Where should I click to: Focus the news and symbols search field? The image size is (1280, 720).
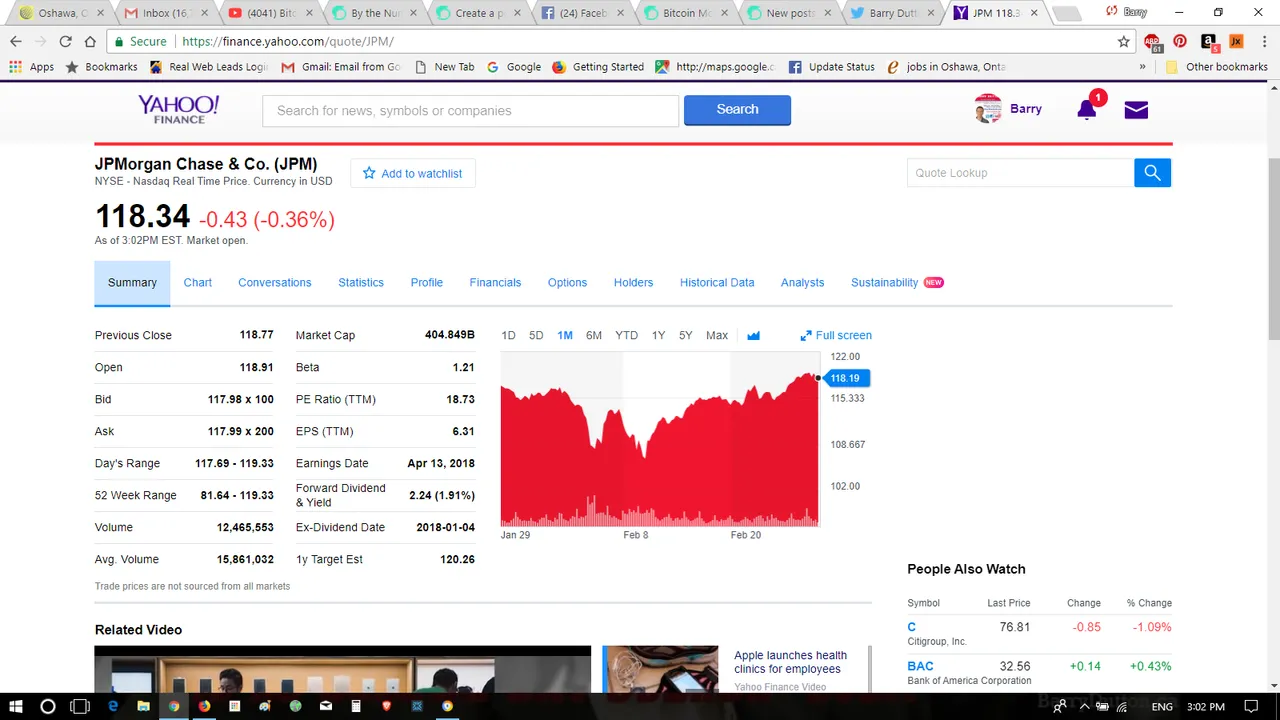[470, 111]
